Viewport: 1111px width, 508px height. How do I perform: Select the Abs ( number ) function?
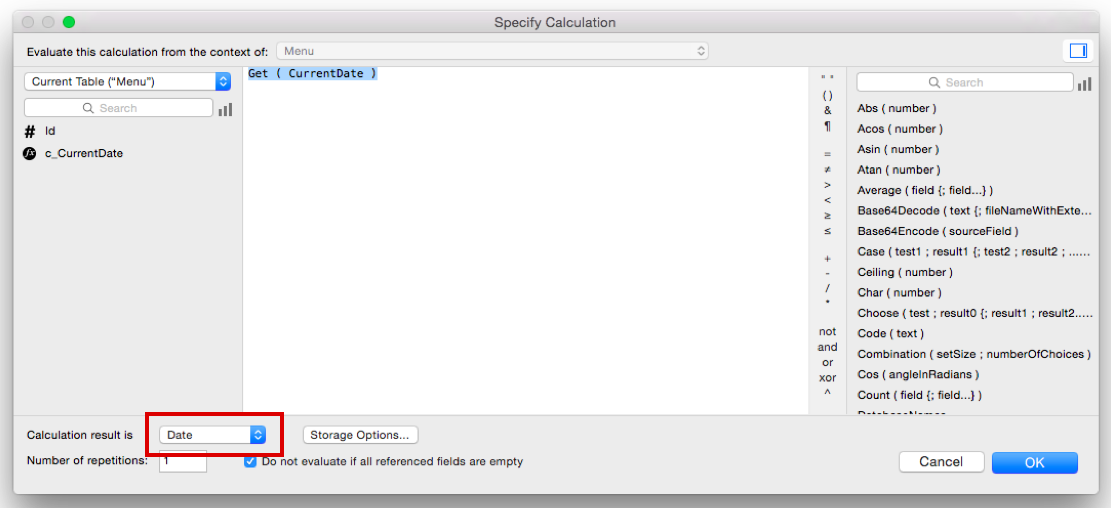[x=897, y=108]
